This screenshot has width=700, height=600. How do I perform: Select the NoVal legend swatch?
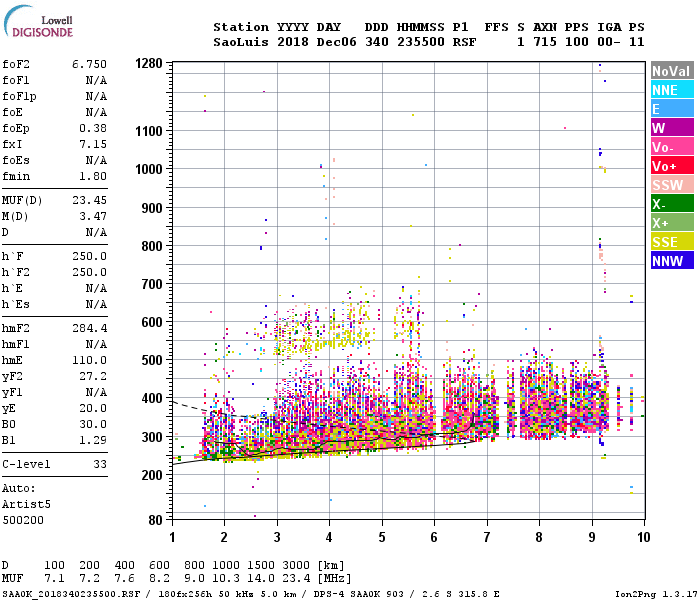672,71
